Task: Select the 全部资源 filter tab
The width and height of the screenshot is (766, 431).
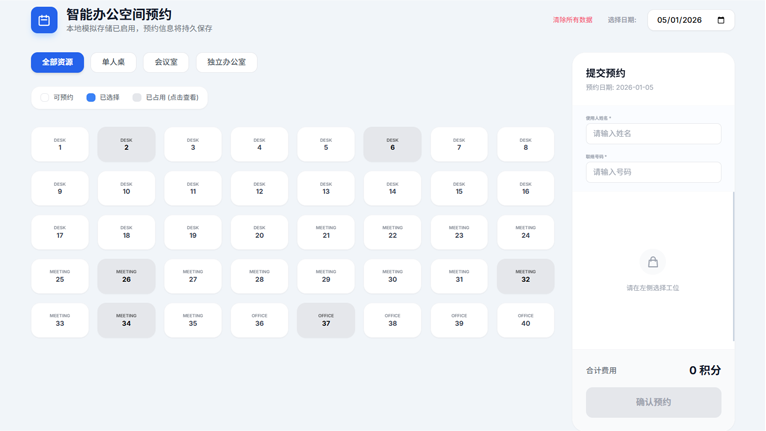Action: (x=57, y=62)
